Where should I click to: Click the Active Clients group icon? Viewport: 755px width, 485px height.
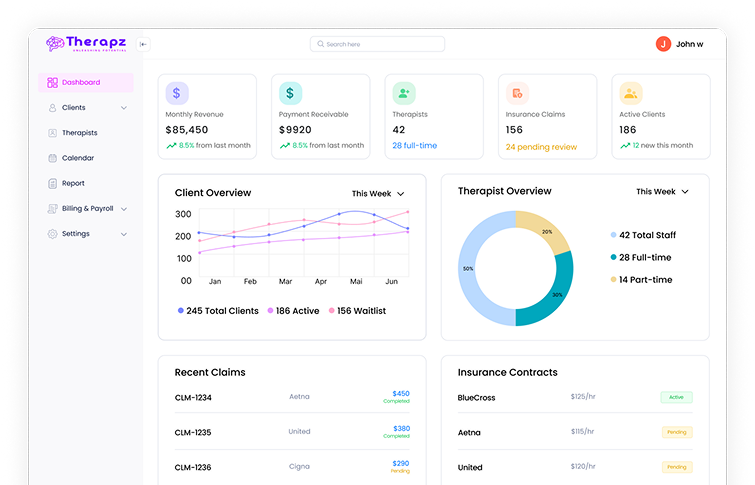(x=630, y=93)
